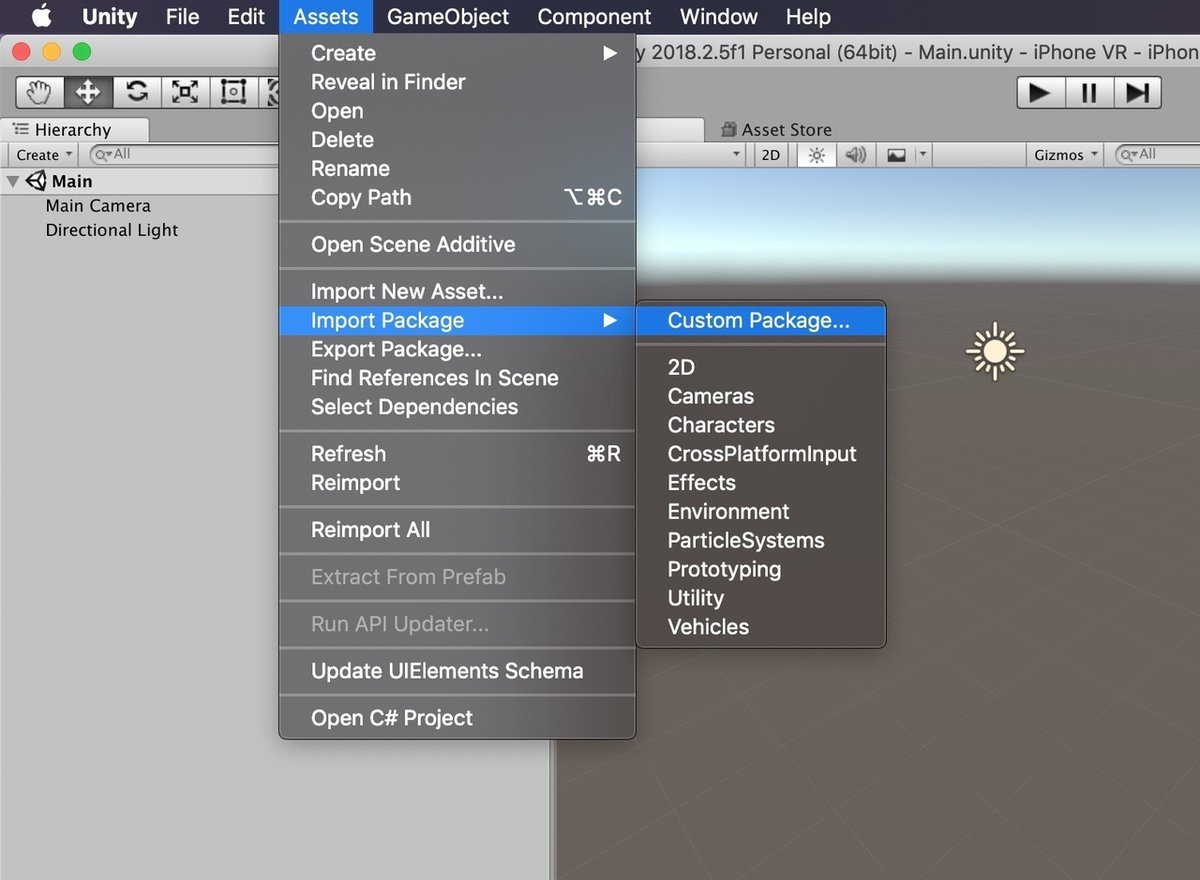Import the Characters package
The image size is (1200, 880).
(x=761, y=426)
